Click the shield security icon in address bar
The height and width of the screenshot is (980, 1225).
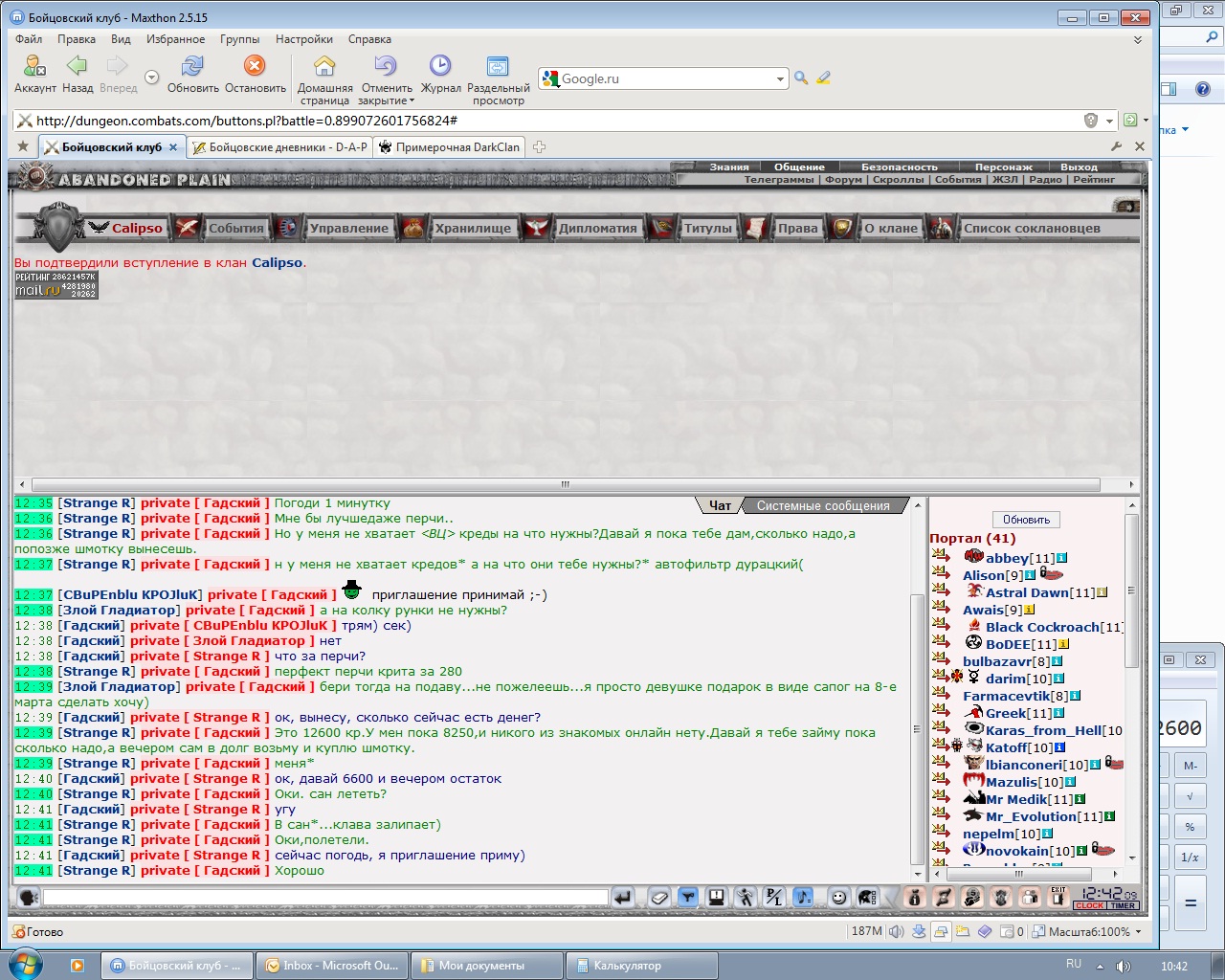[x=1090, y=121]
